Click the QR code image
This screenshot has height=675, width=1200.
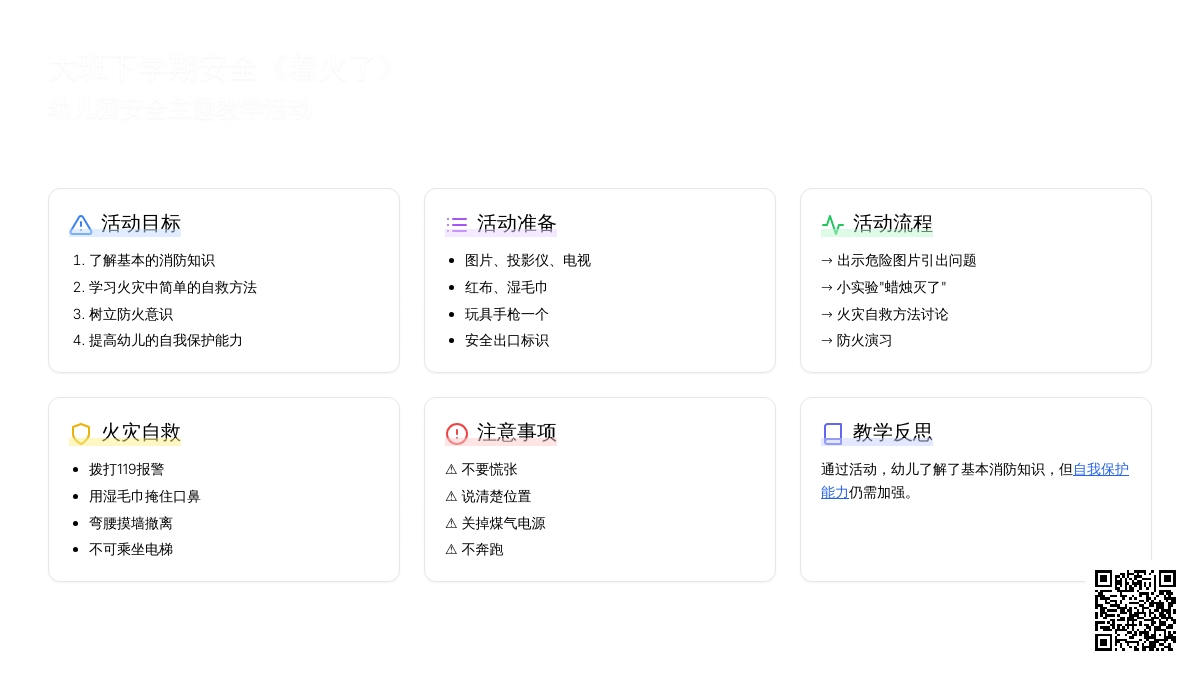pyautogui.click(x=1135, y=610)
